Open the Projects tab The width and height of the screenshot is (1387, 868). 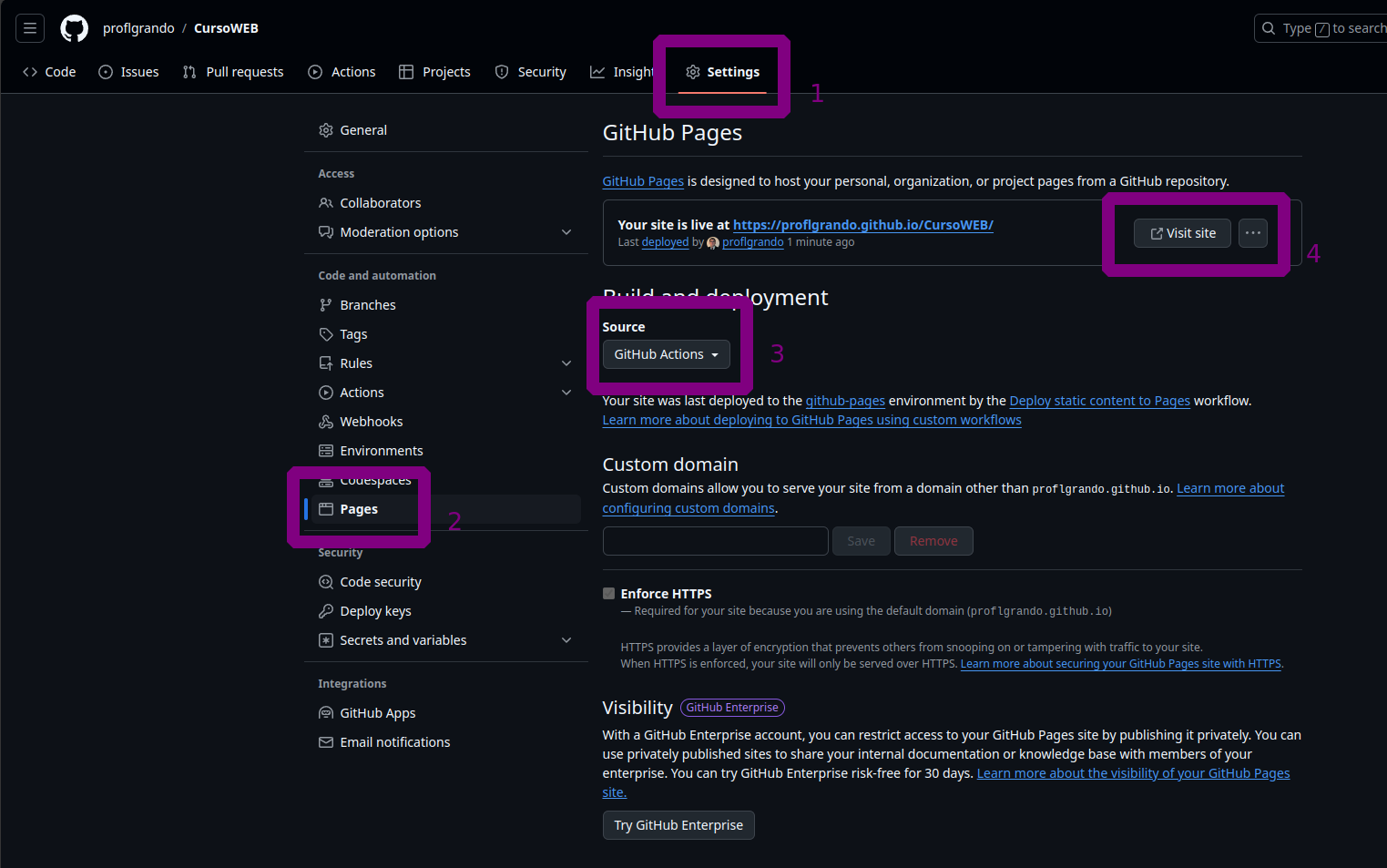coord(434,72)
